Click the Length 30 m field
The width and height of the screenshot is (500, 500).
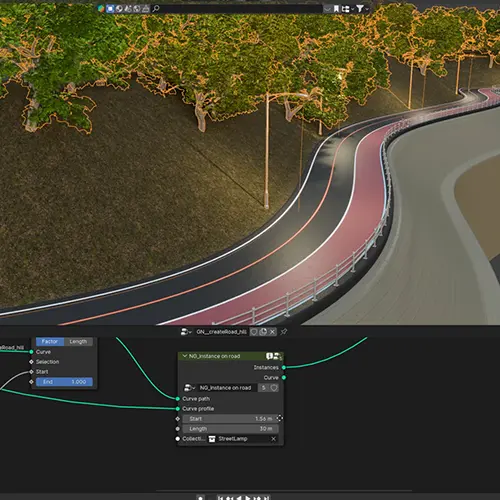(x=231, y=429)
